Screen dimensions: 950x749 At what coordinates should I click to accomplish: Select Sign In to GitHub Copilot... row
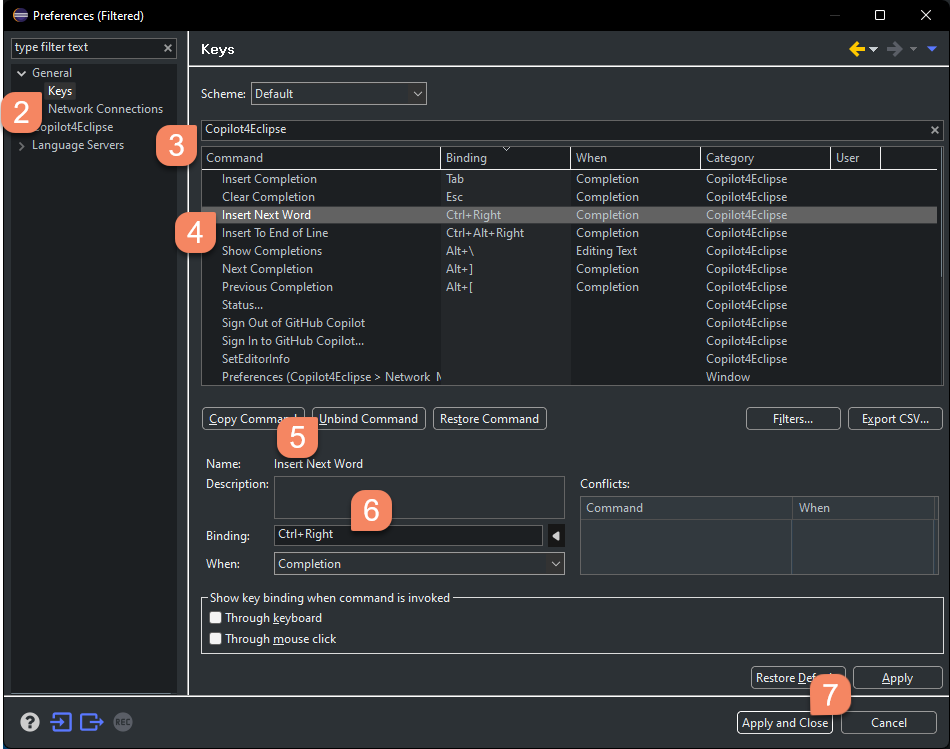click(x=569, y=341)
